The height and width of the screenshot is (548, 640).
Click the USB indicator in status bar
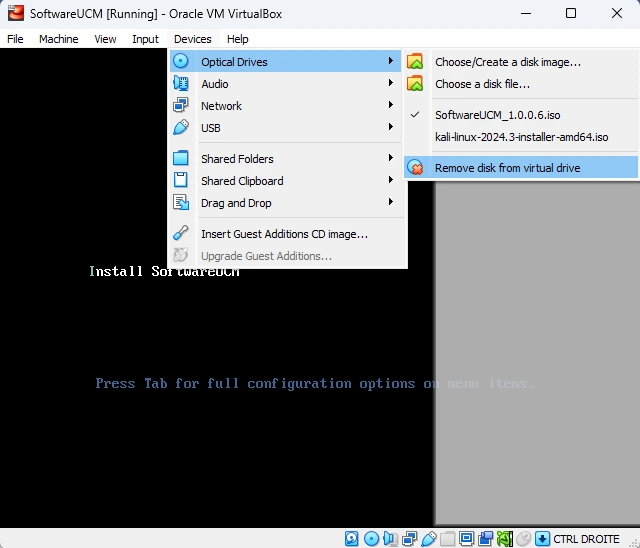pos(429,539)
